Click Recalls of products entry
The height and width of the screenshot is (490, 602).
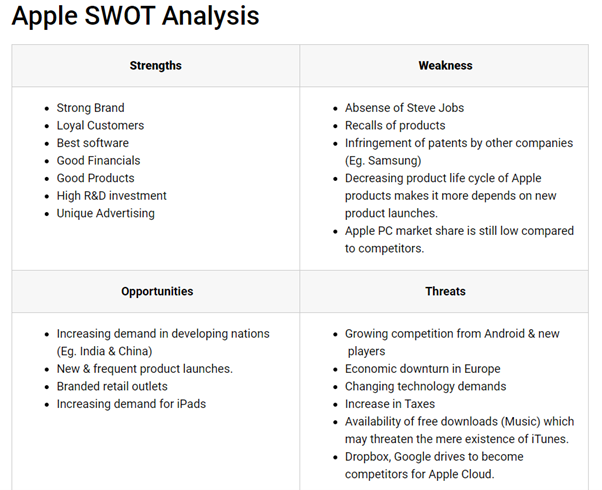tap(395, 126)
